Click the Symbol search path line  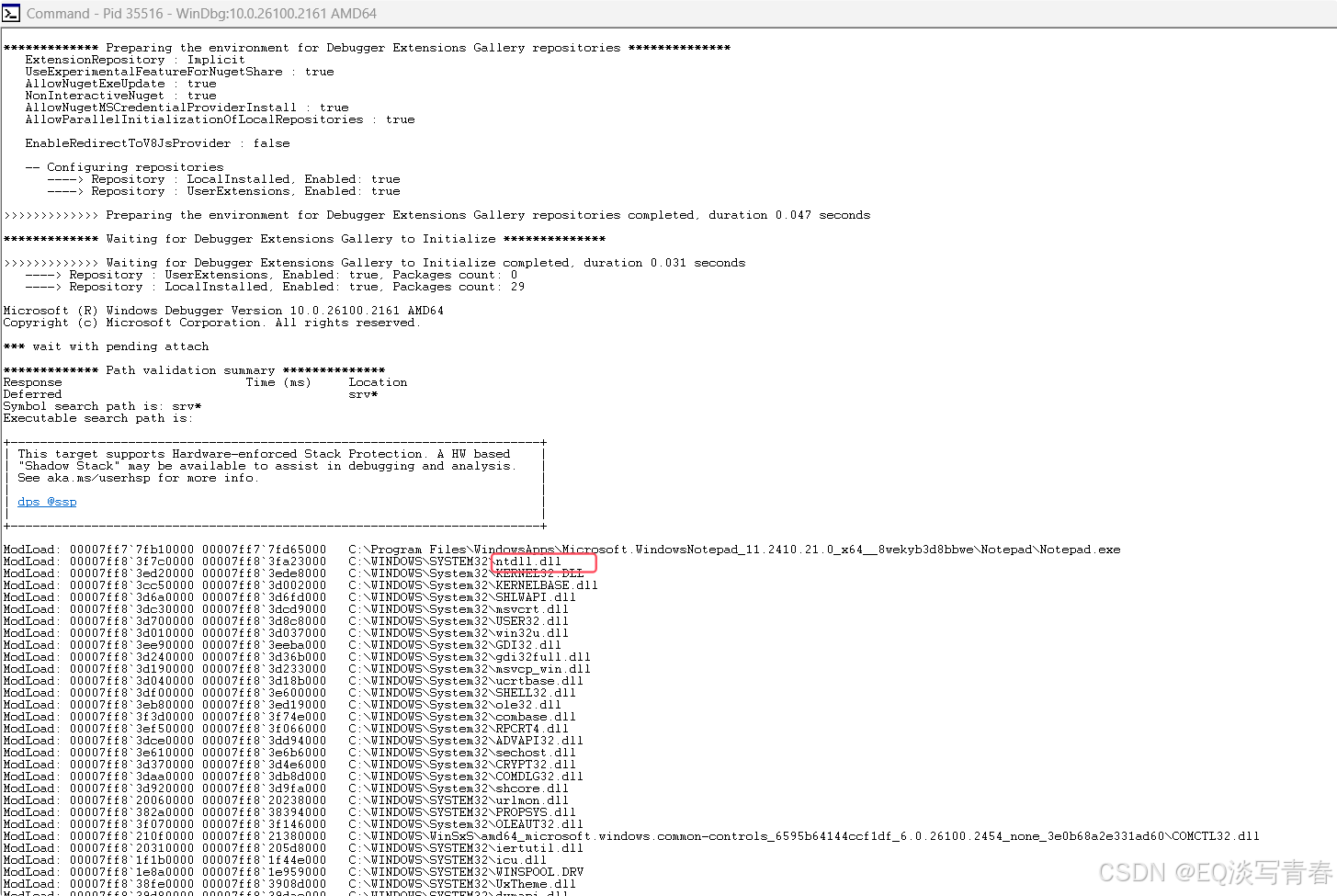pos(102,406)
